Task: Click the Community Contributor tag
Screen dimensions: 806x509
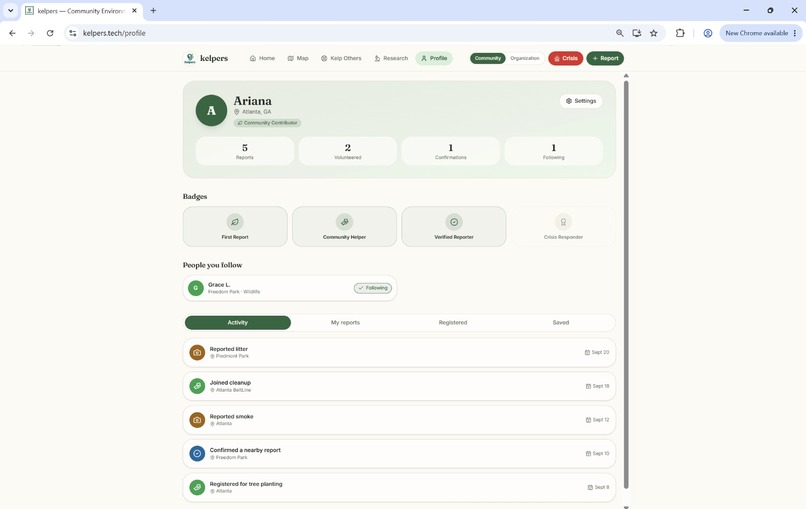Action: pos(267,123)
